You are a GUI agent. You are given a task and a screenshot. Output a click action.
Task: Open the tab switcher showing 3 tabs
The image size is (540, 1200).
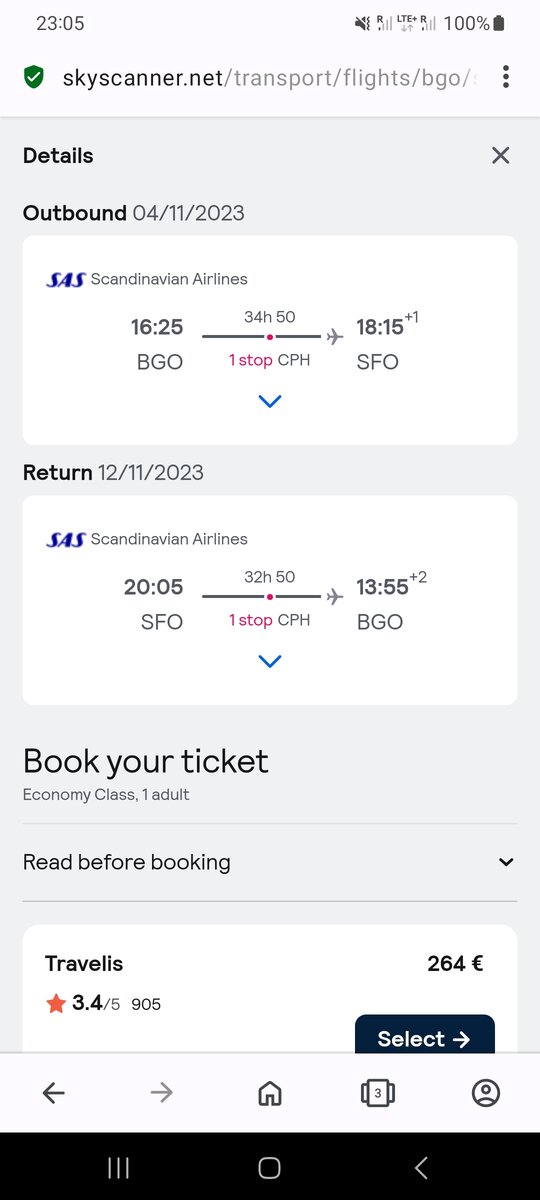tap(378, 1093)
